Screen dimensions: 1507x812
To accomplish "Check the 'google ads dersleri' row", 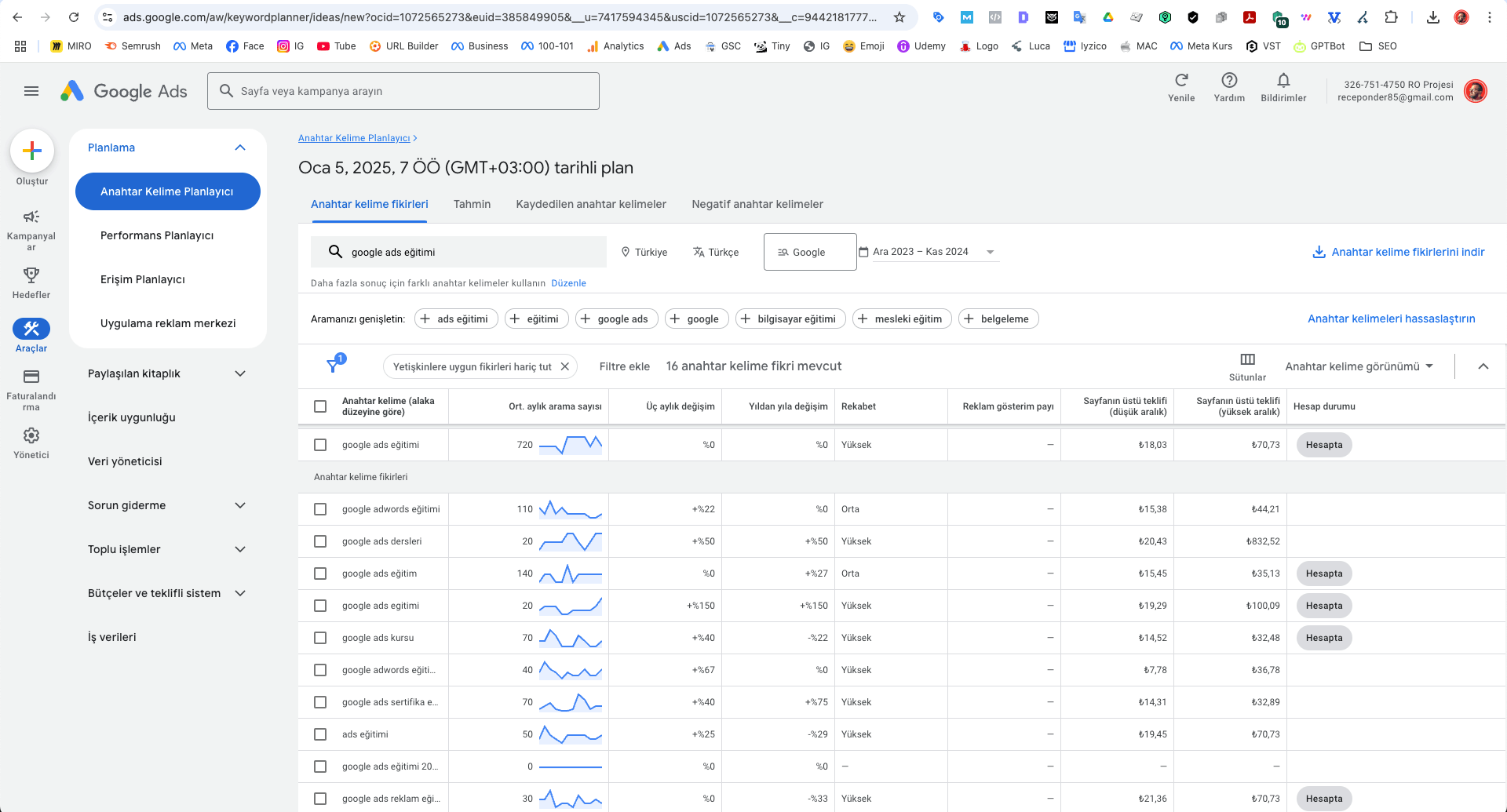I will (x=320, y=541).
